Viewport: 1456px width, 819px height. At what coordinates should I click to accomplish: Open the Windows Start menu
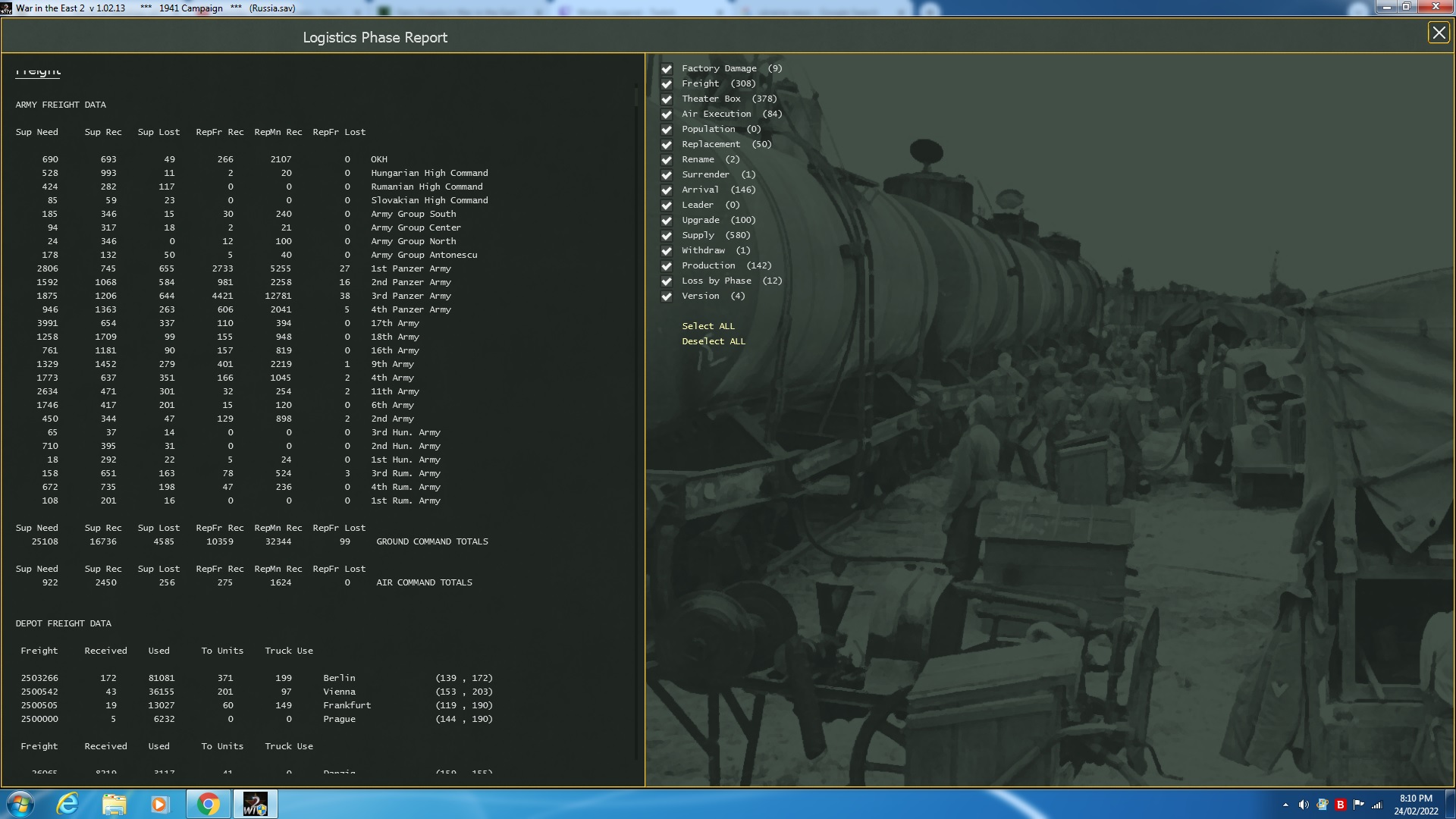pyautogui.click(x=20, y=804)
